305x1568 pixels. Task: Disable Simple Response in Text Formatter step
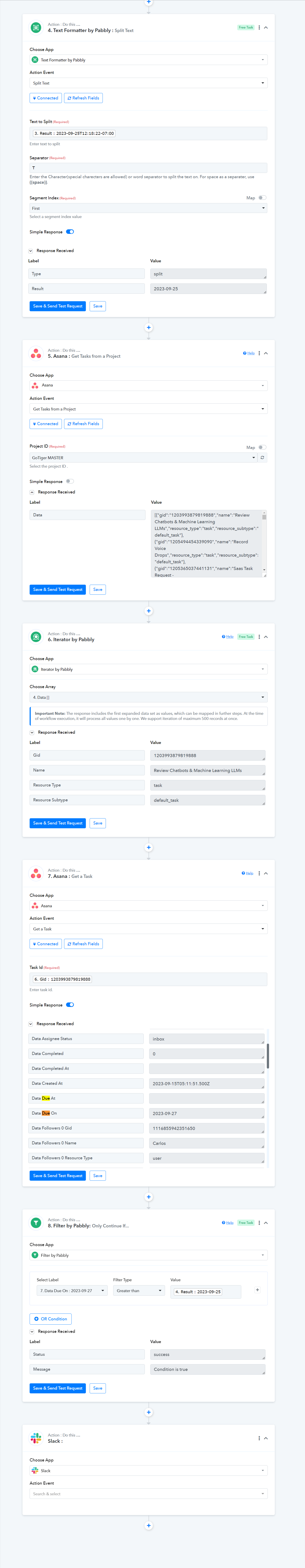click(70, 232)
